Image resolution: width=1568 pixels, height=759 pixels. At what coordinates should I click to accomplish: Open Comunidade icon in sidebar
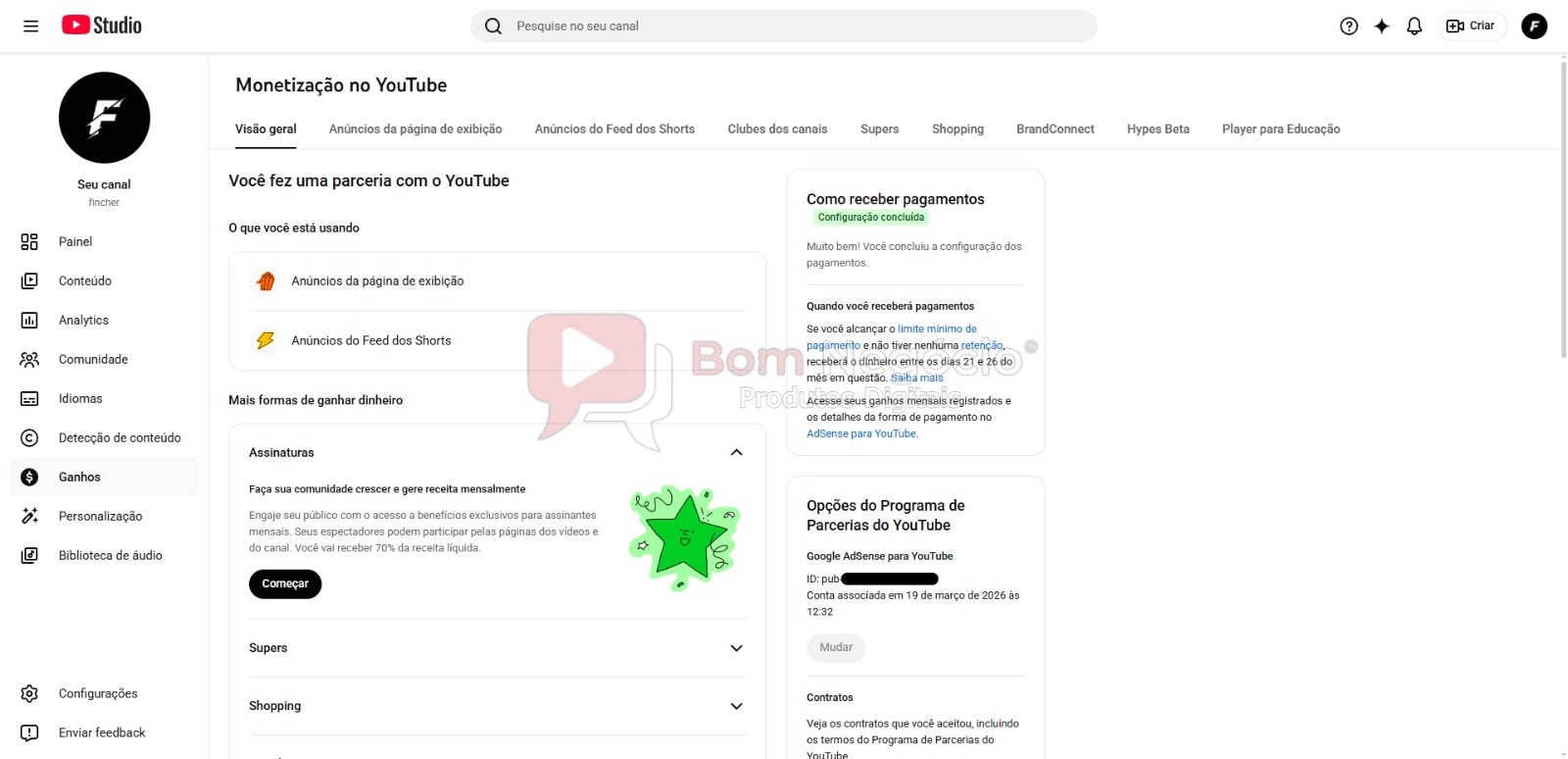tap(29, 359)
